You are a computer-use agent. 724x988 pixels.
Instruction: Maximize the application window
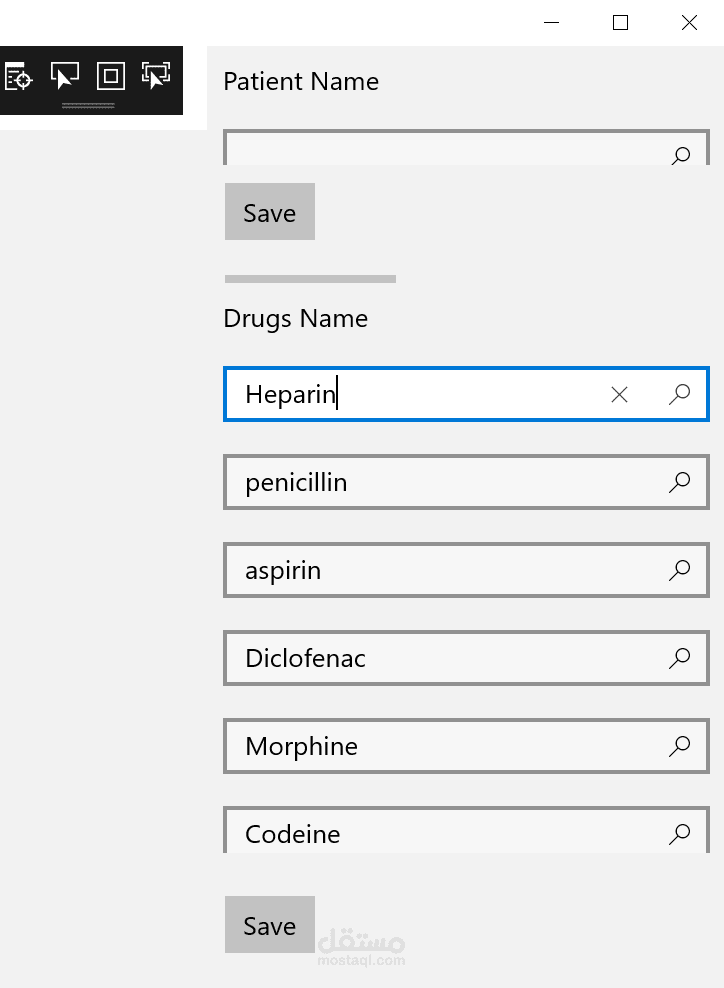click(620, 23)
